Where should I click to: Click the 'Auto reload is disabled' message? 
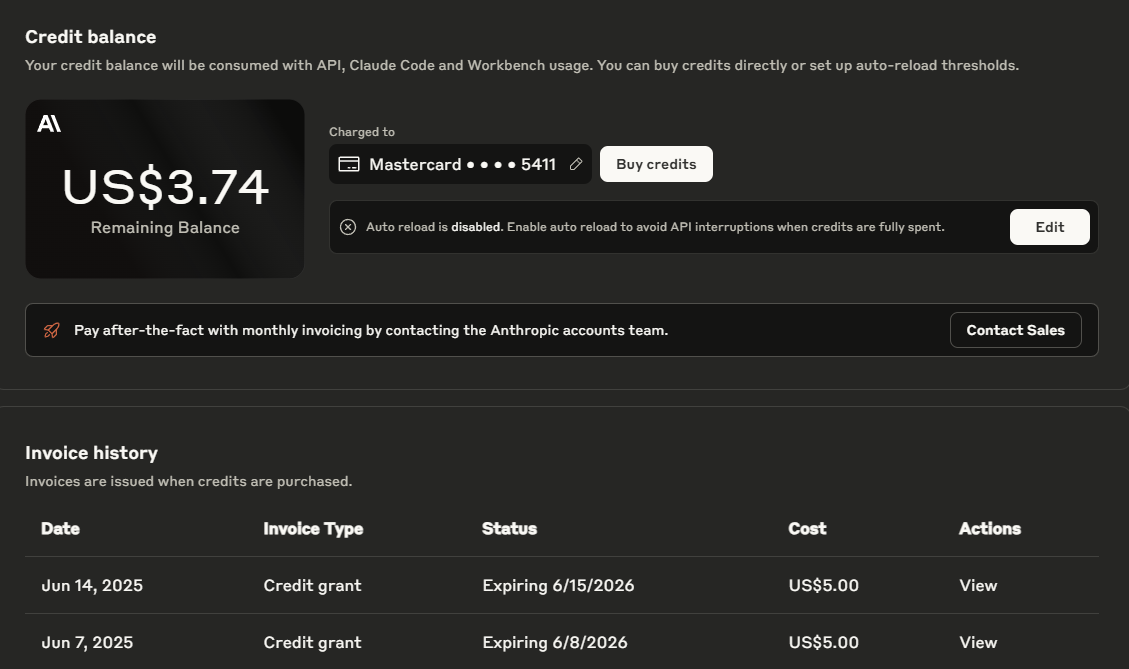click(655, 227)
